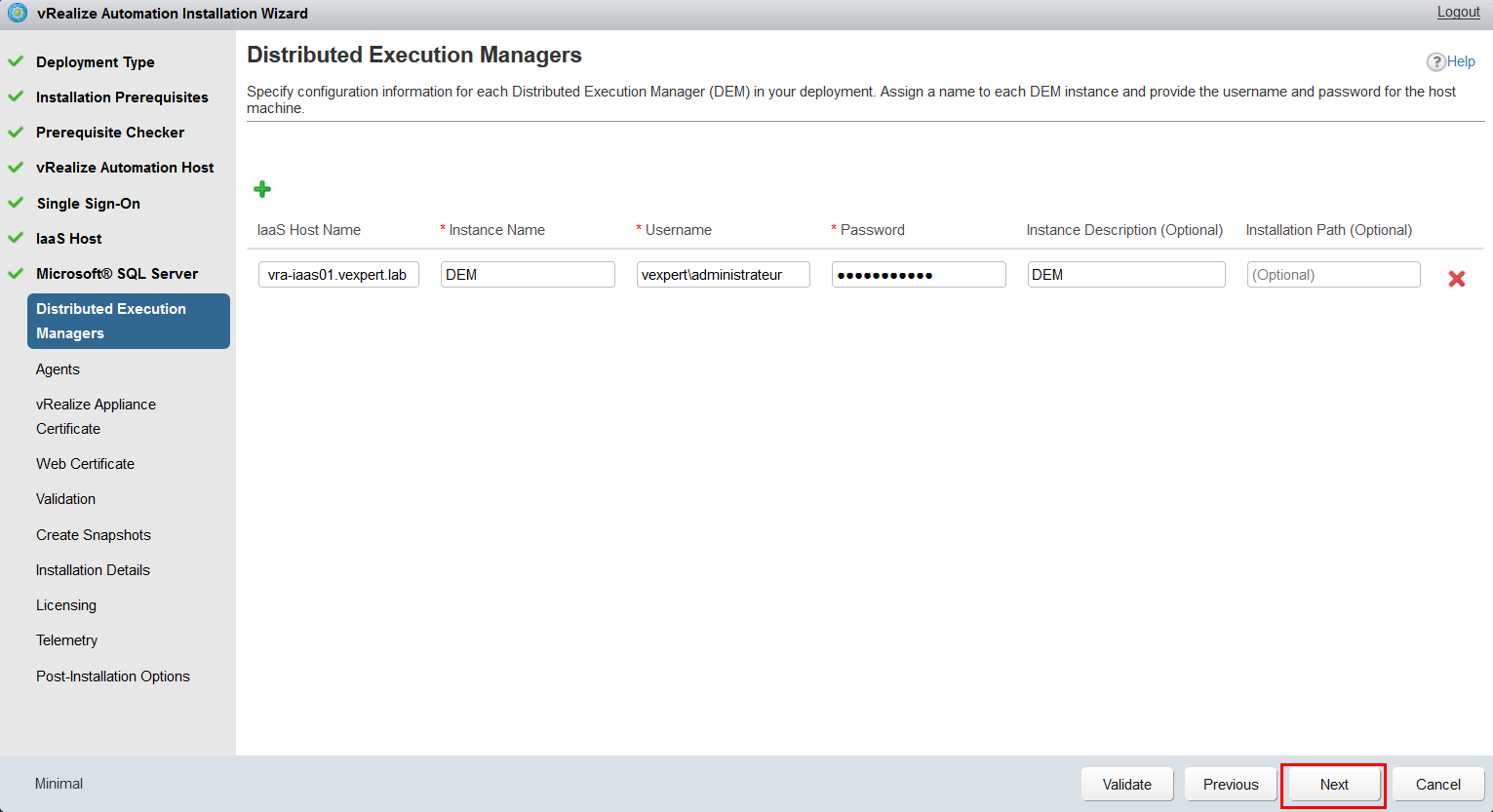Image resolution: width=1493 pixels, height=812 pixels.
Task: Go to Telemetry step
Action: point(66,640)
